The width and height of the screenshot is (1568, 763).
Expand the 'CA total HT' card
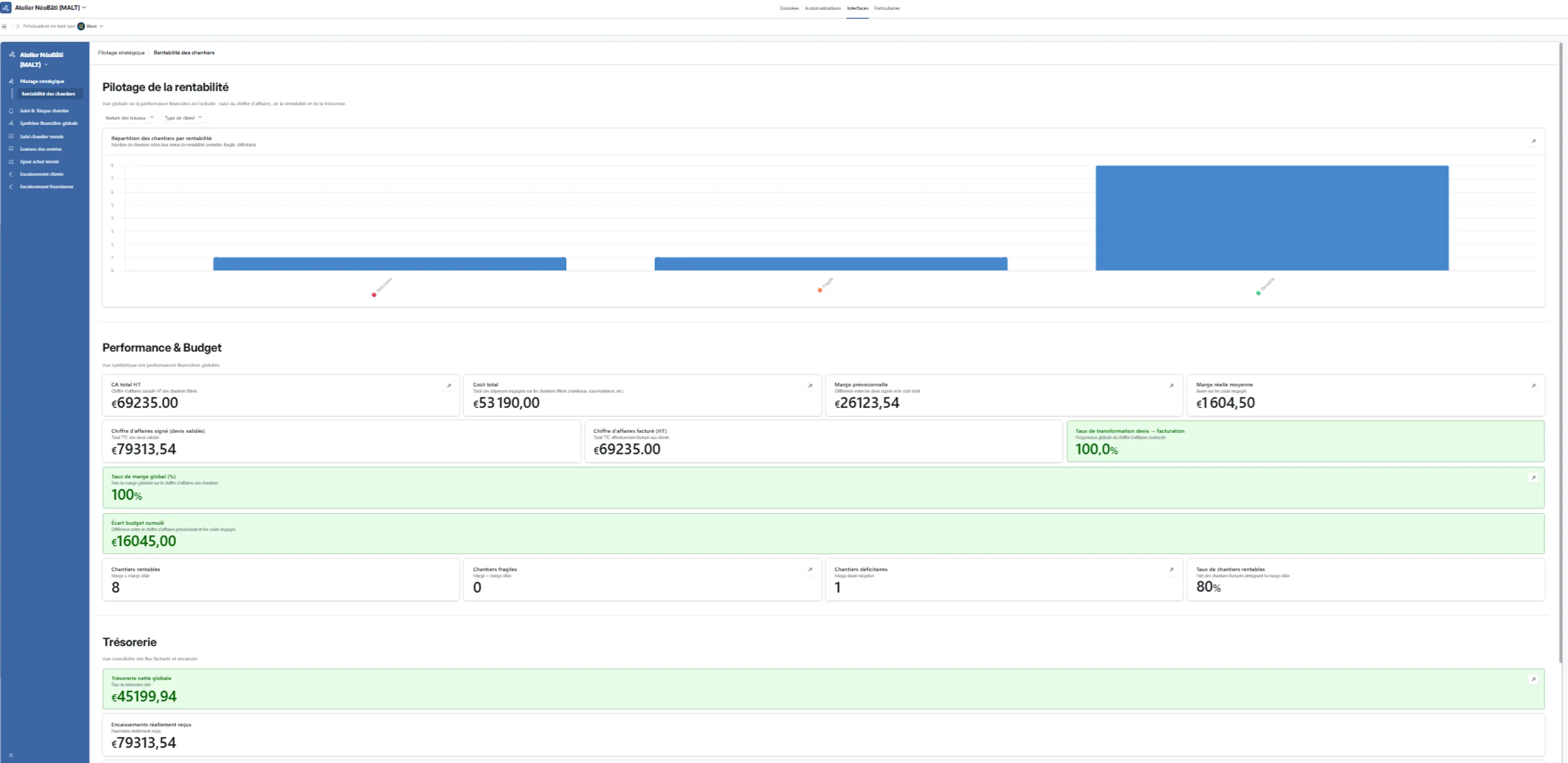point(449,386)
